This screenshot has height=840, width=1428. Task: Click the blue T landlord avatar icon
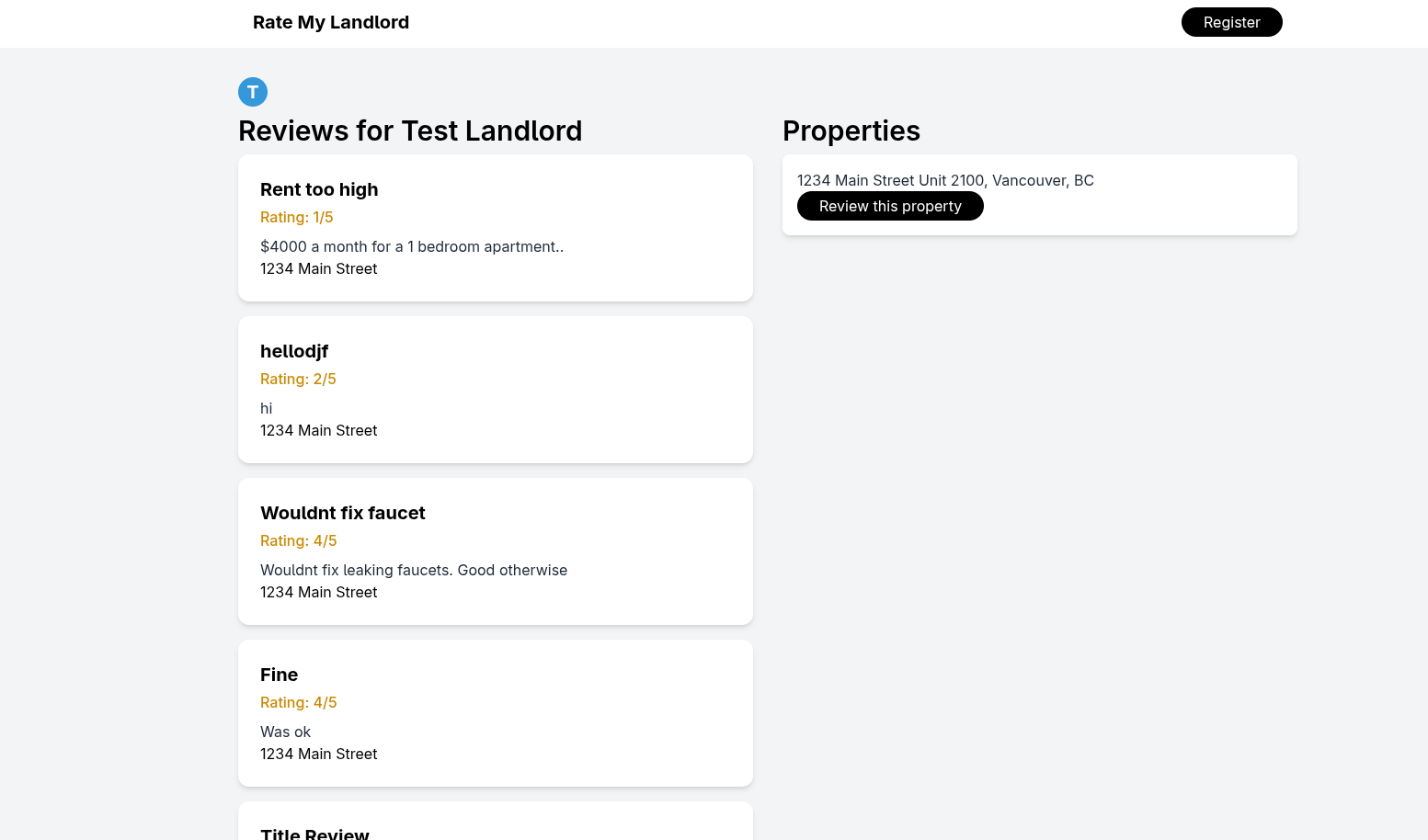point(253,92)
